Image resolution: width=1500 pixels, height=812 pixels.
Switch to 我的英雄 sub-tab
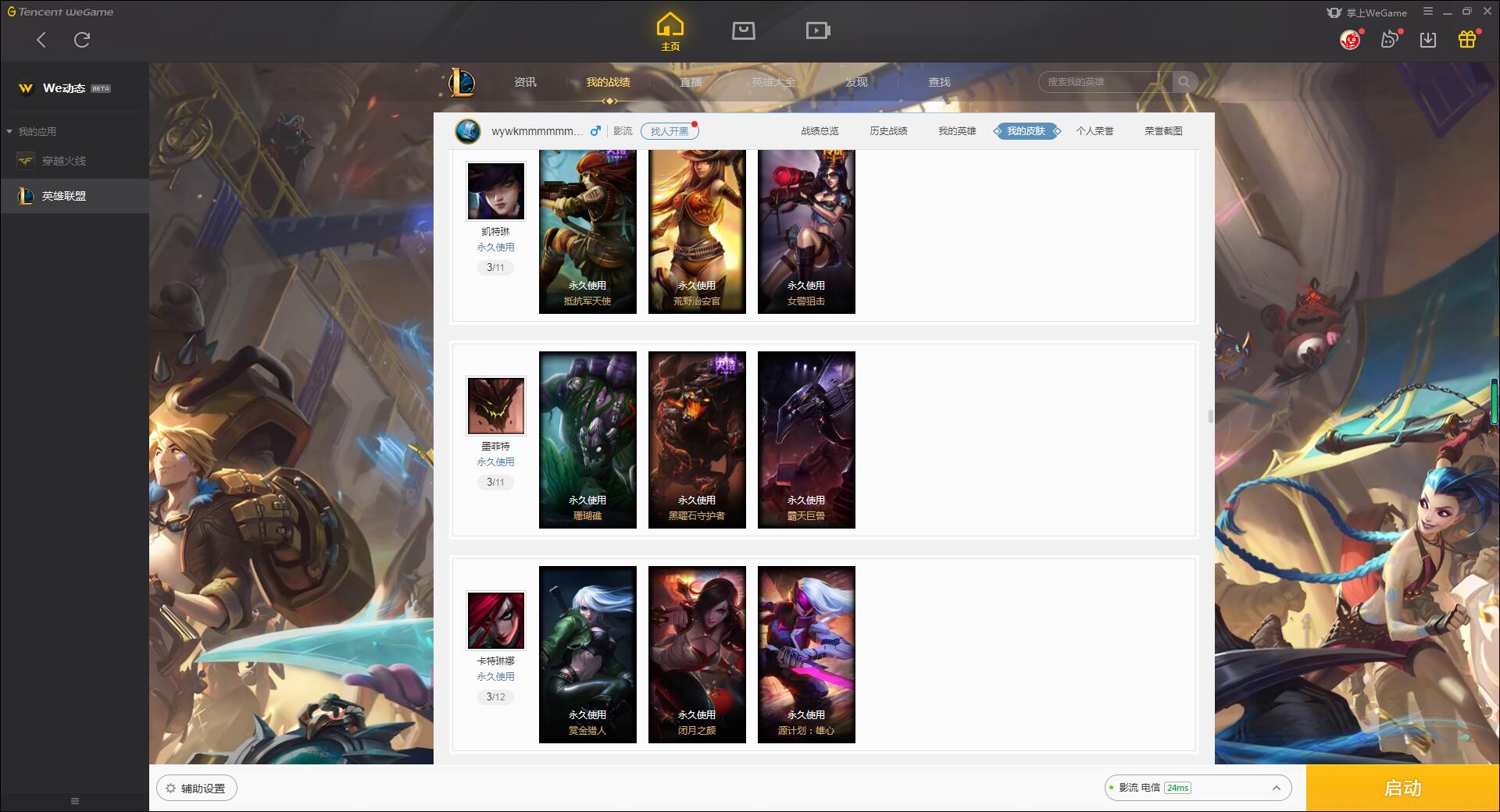pos(957,131)
